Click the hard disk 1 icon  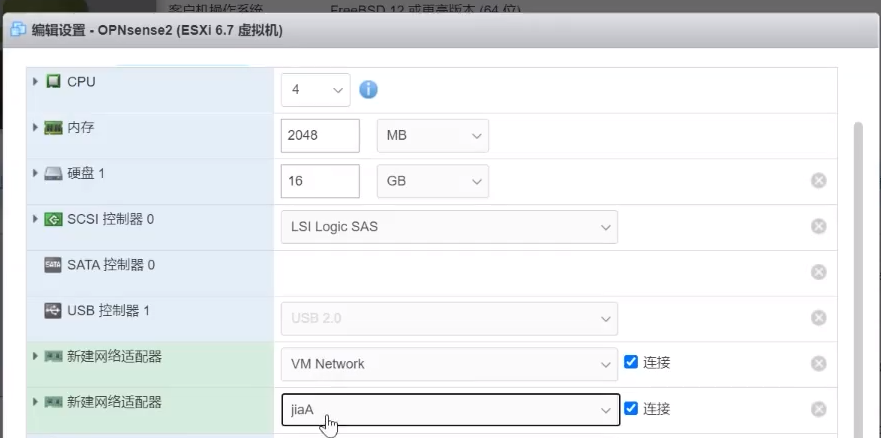(x=53, y=174)
